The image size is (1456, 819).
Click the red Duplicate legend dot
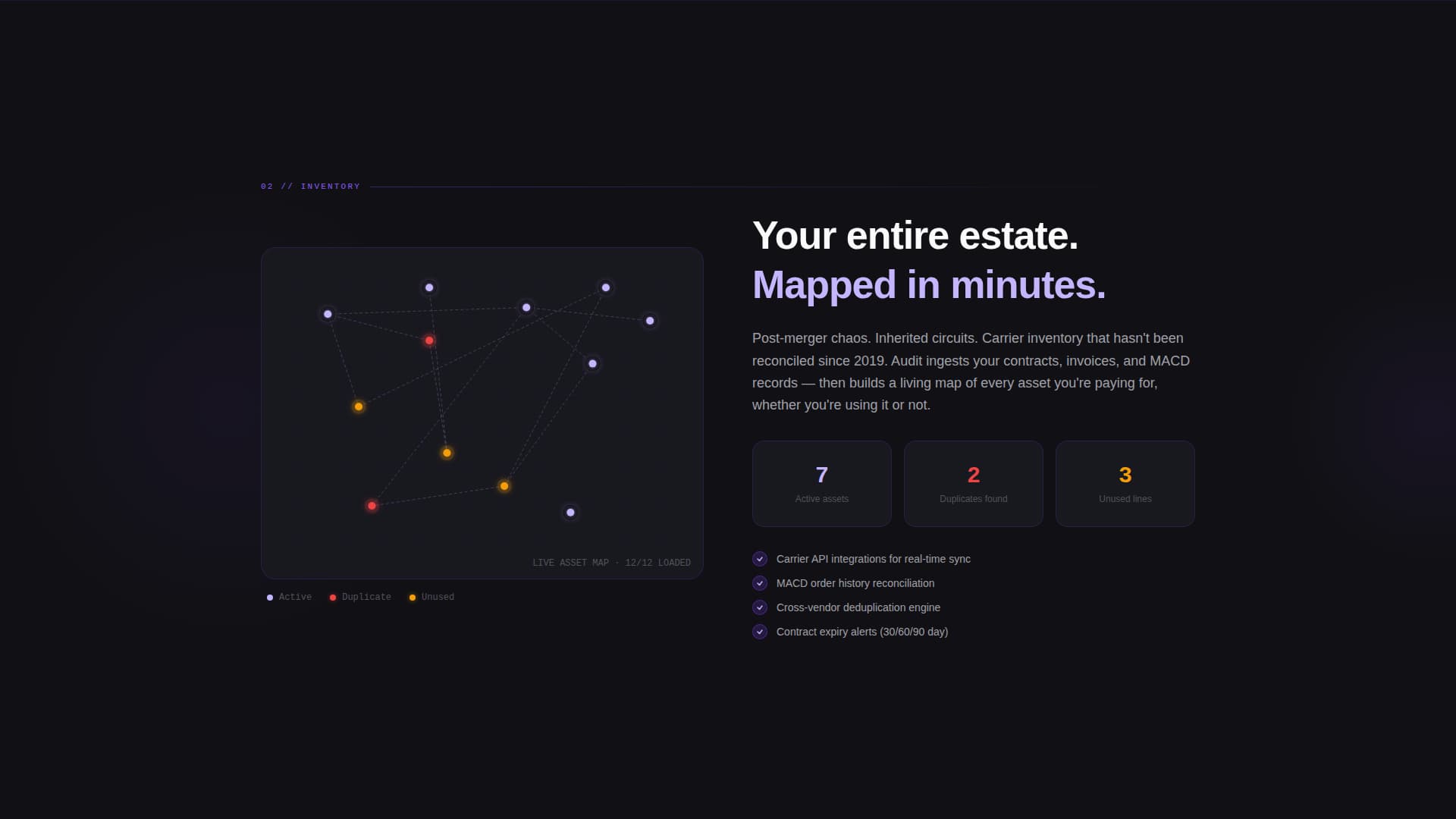[x=333, y=598]
